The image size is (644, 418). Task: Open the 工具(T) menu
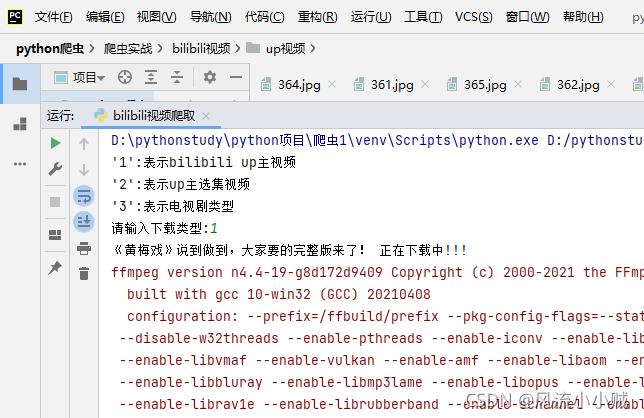click(423, 17)
